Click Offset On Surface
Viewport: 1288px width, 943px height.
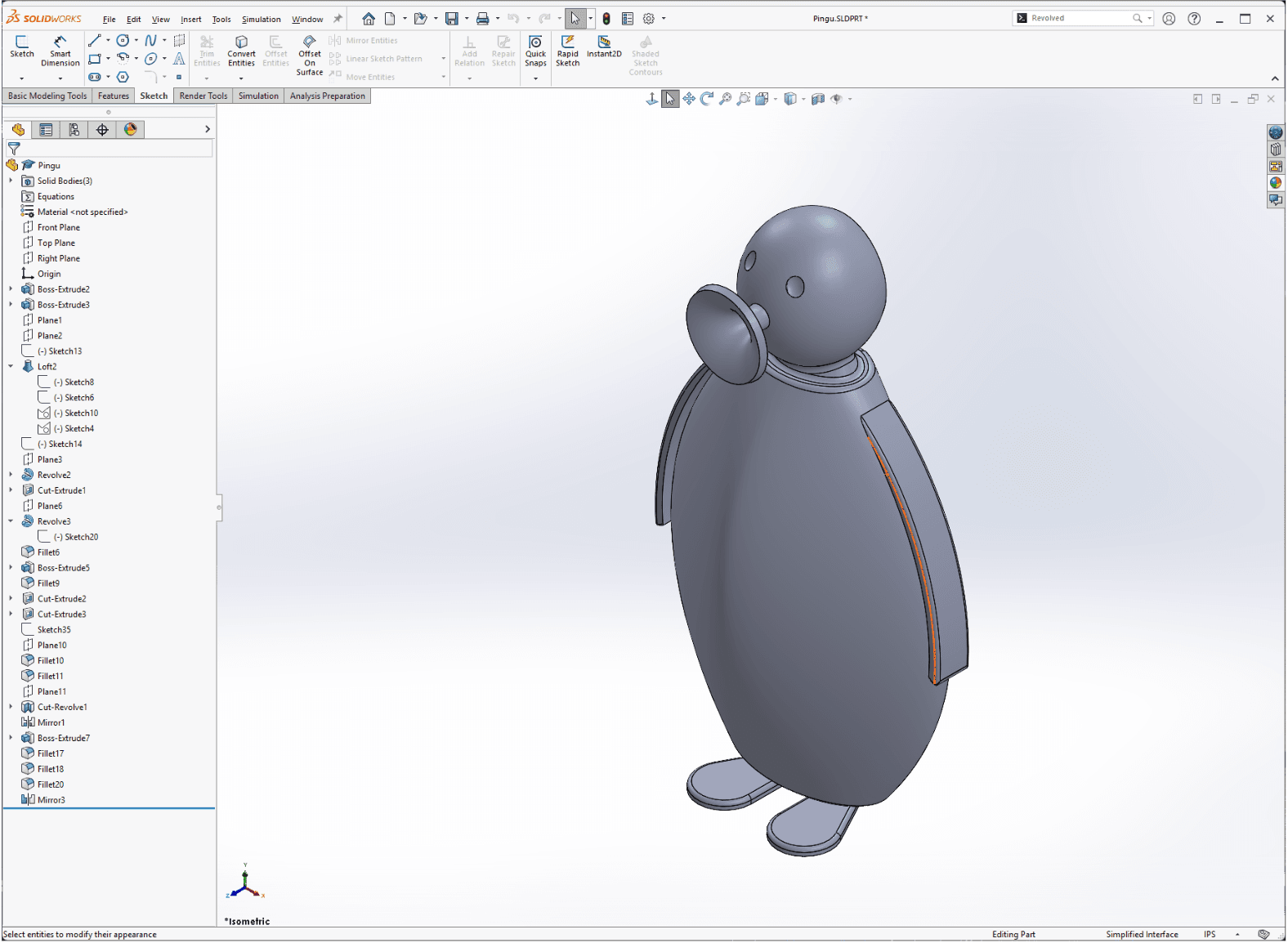tap(310, 56)
